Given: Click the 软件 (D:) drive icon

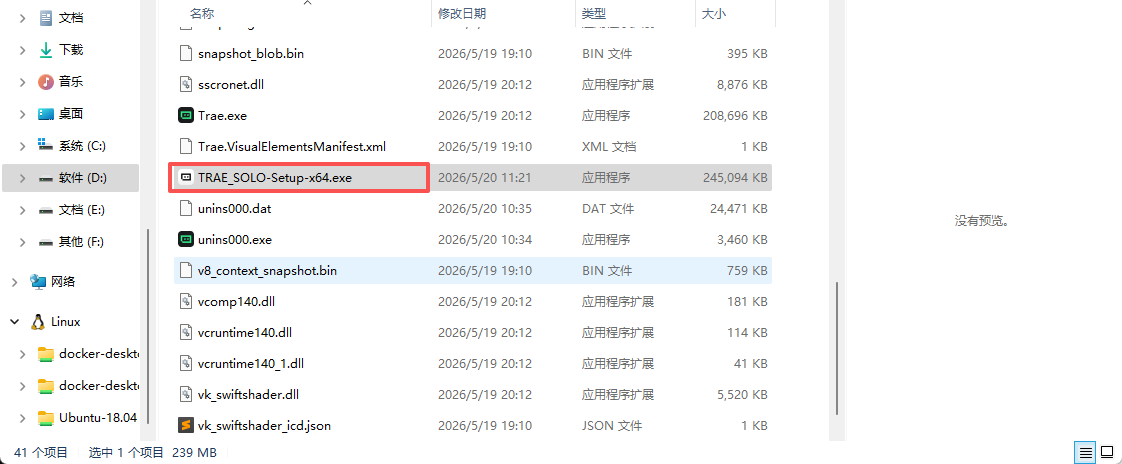Looking at the screenshot, I should (46, 178).
